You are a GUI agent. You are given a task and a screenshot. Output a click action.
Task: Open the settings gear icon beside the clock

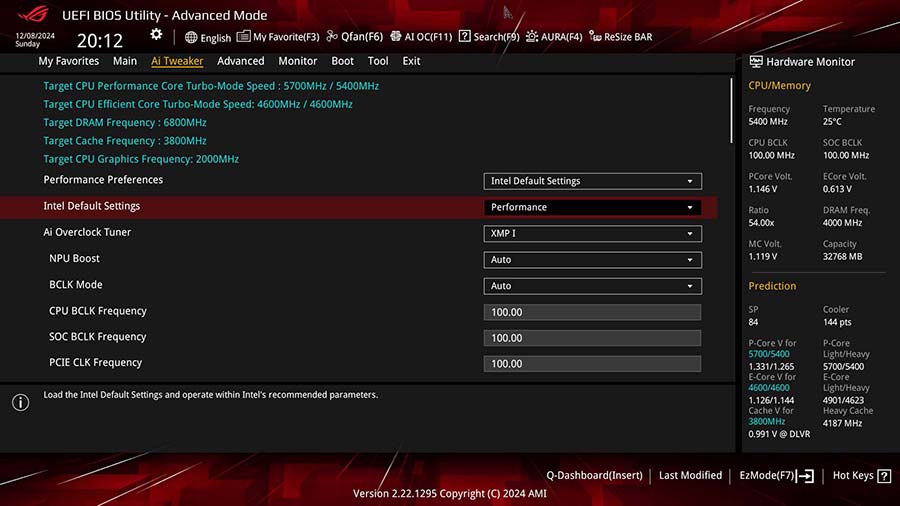(x=156, y=34)
